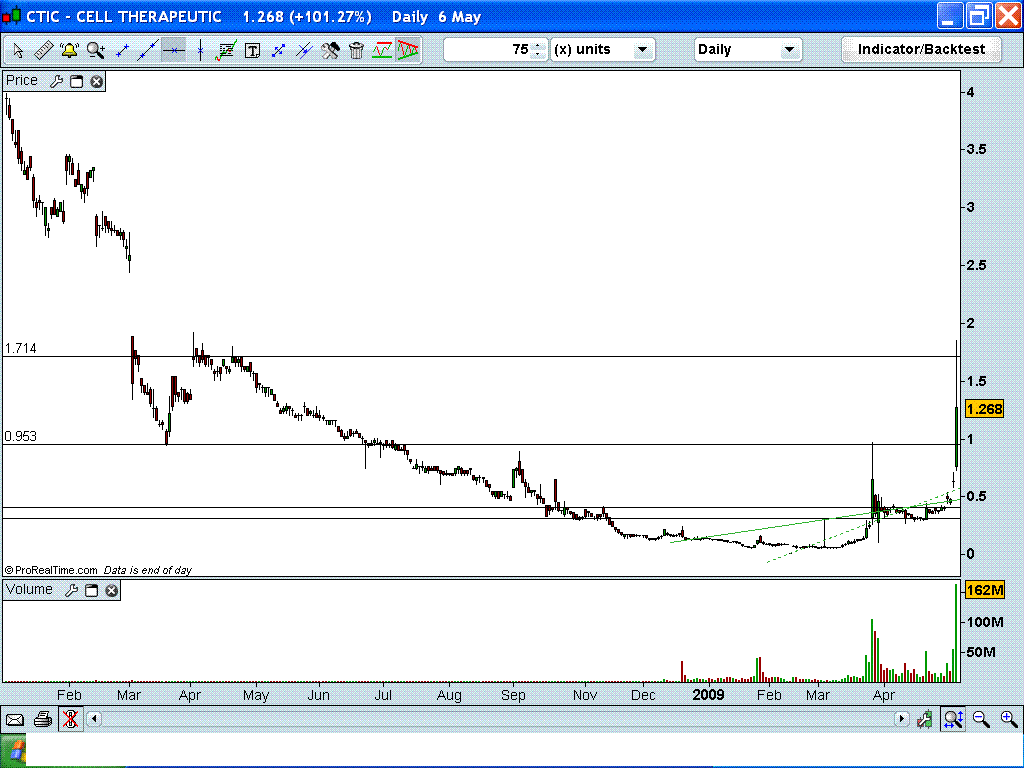
Task: Choose the long diagonal trend line tool
Action: coord(148,50)
